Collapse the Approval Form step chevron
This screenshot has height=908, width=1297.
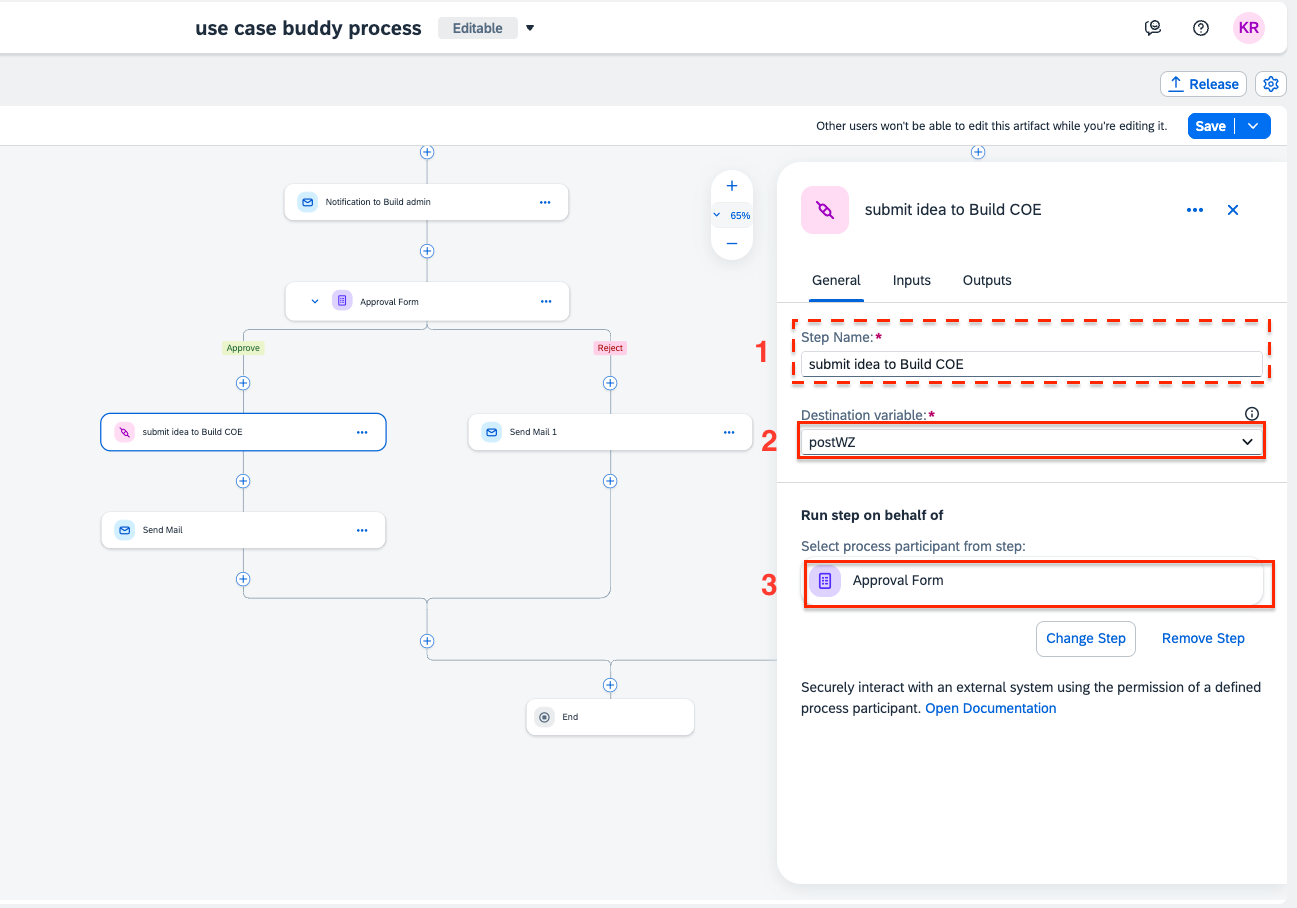(315, 301)
